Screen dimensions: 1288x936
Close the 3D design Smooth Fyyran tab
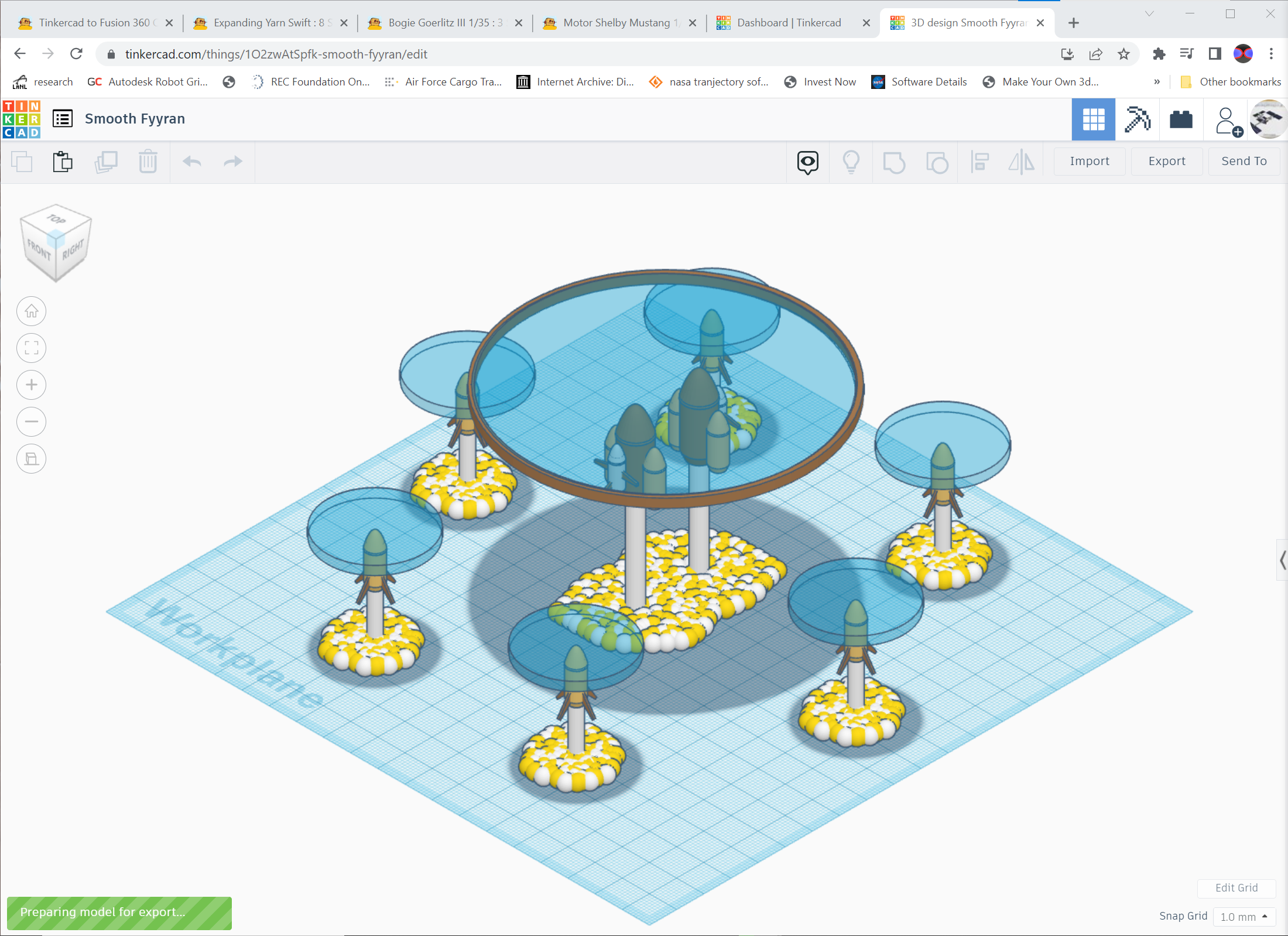tap(1040, 23)
